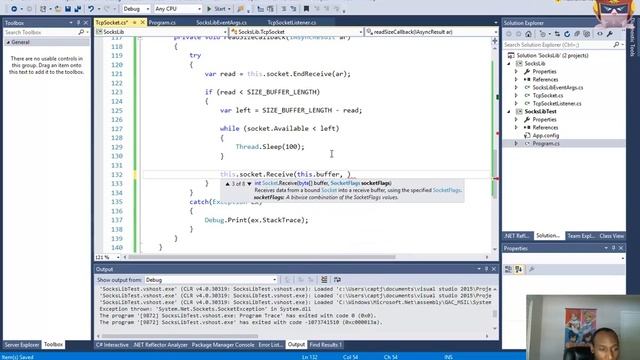Close the TcpSocket.cs tab
The width and height of the screenshot is (640, 360).
[142, 22]
